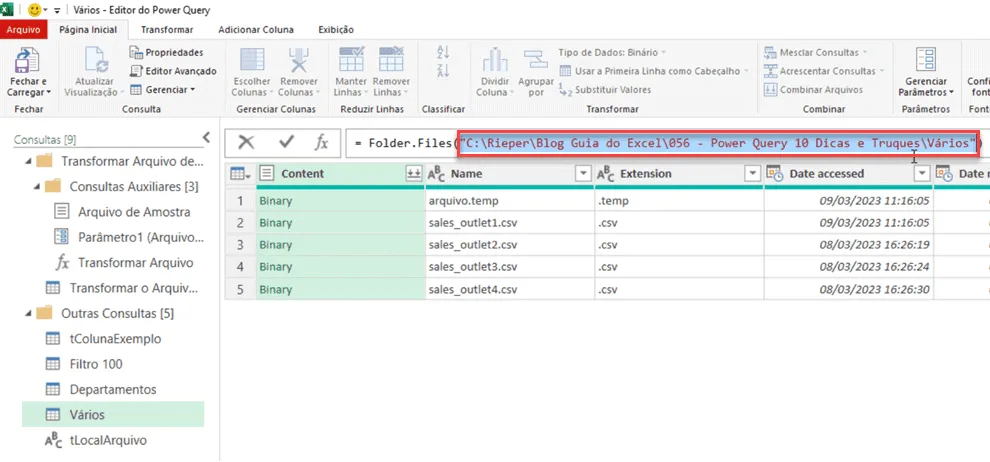Click Substituir Valores

click(605, 90)
